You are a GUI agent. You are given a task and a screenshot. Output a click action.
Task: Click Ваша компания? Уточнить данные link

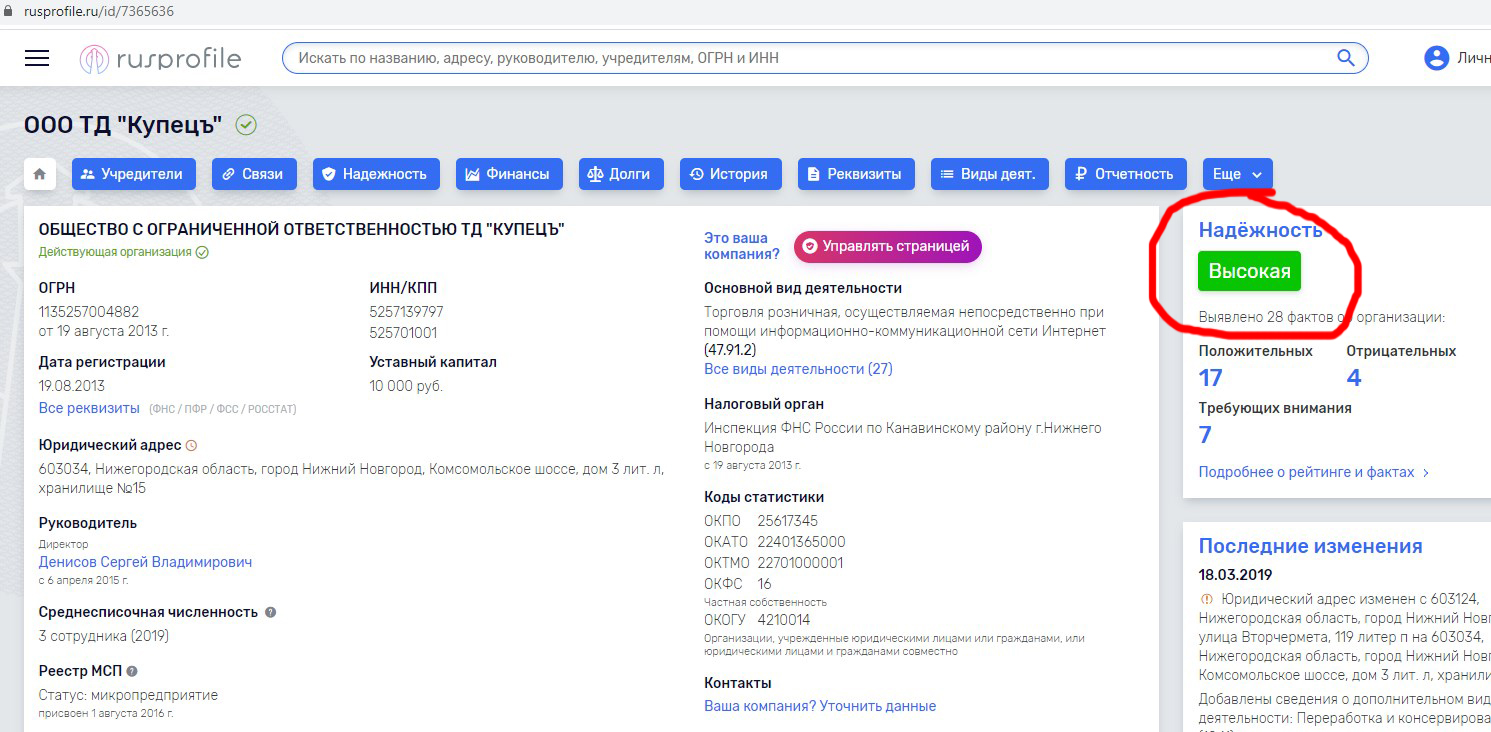(x=820, y=706)
